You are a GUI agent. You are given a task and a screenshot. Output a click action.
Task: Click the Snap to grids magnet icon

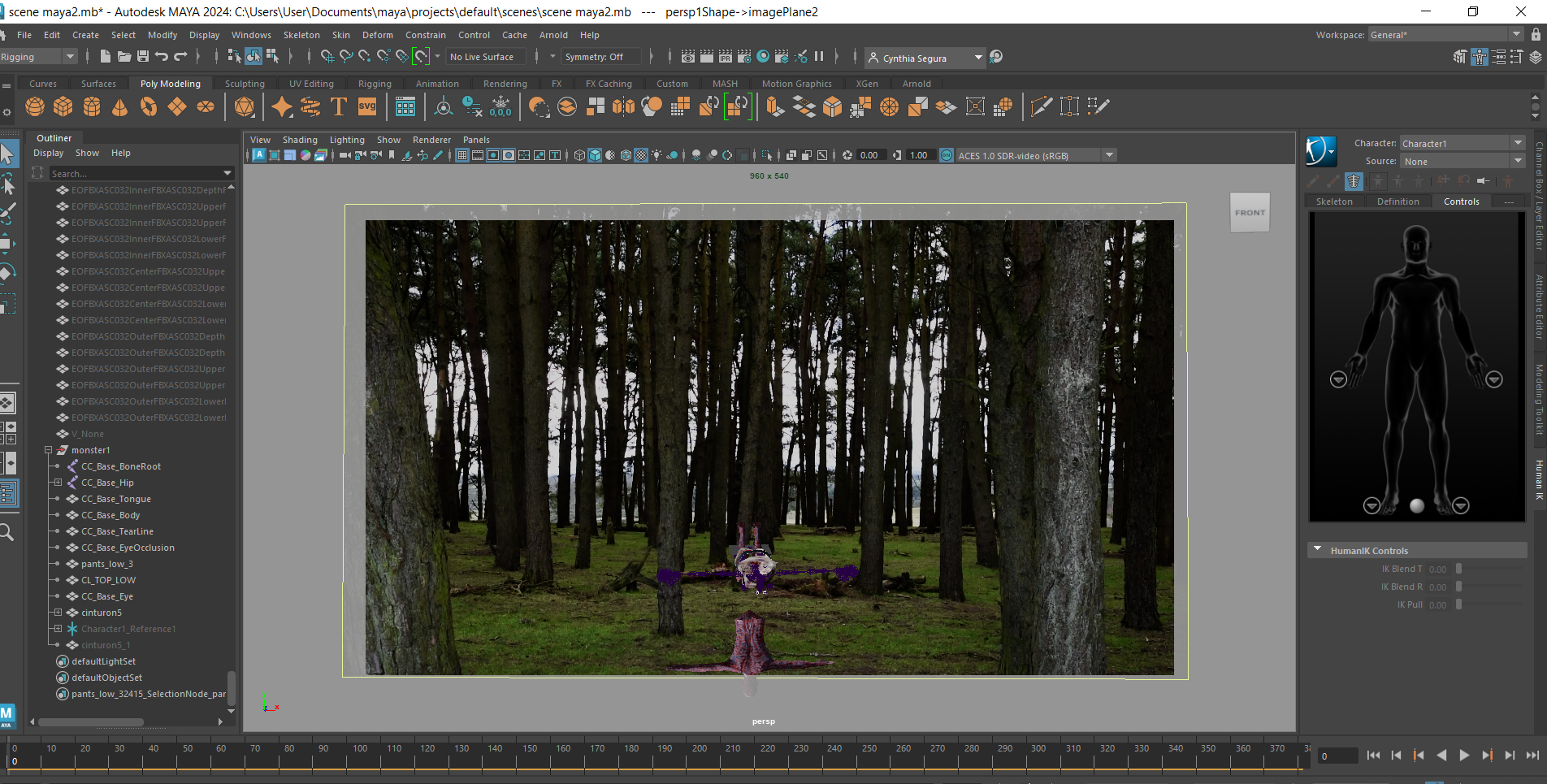click(x=327, y=56)
